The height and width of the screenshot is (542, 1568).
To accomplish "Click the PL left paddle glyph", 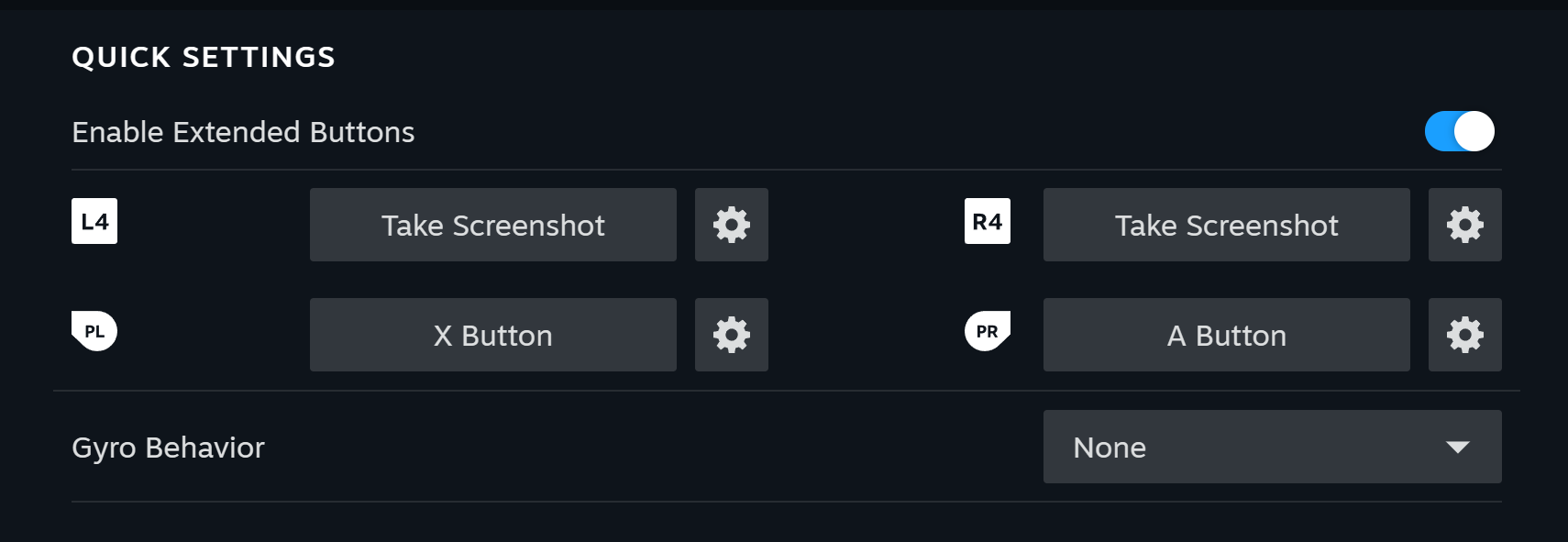I will (x=94, y=331).
